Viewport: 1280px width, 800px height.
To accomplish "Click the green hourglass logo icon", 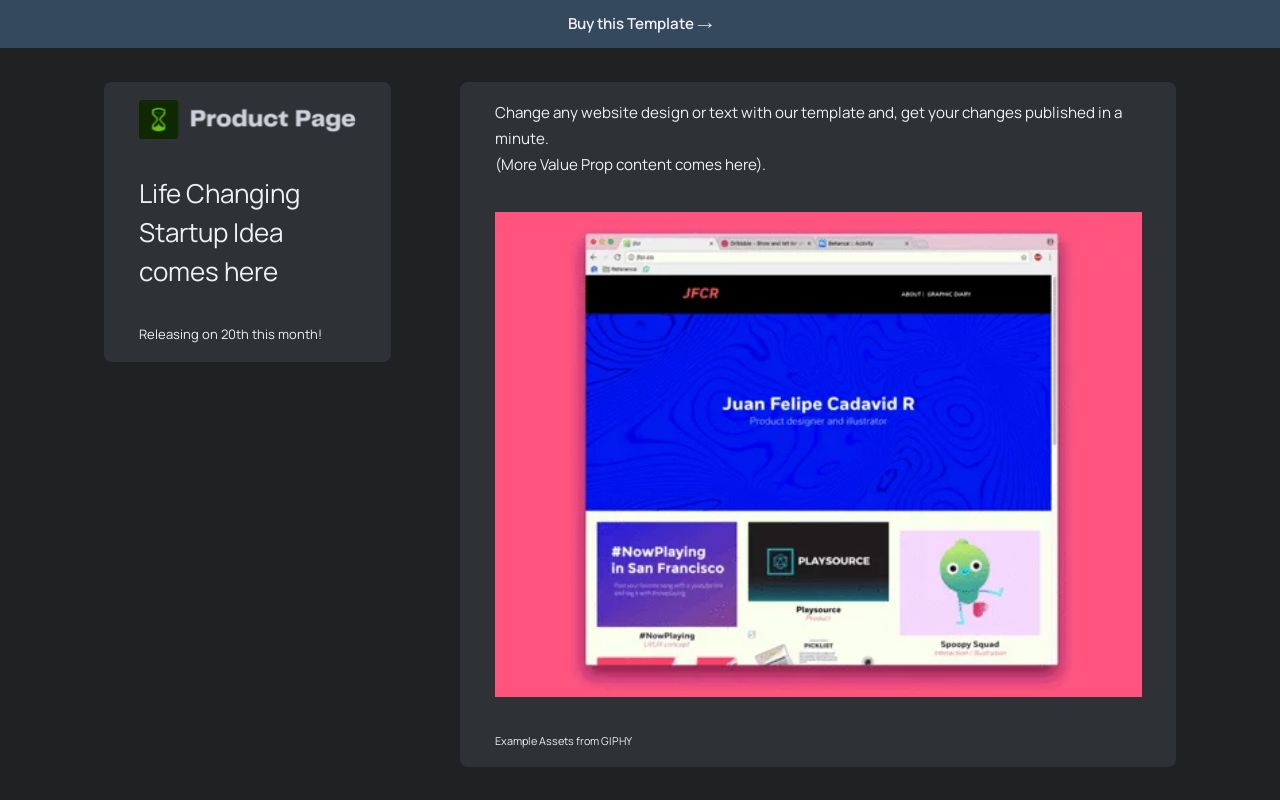I will point(159,119).
